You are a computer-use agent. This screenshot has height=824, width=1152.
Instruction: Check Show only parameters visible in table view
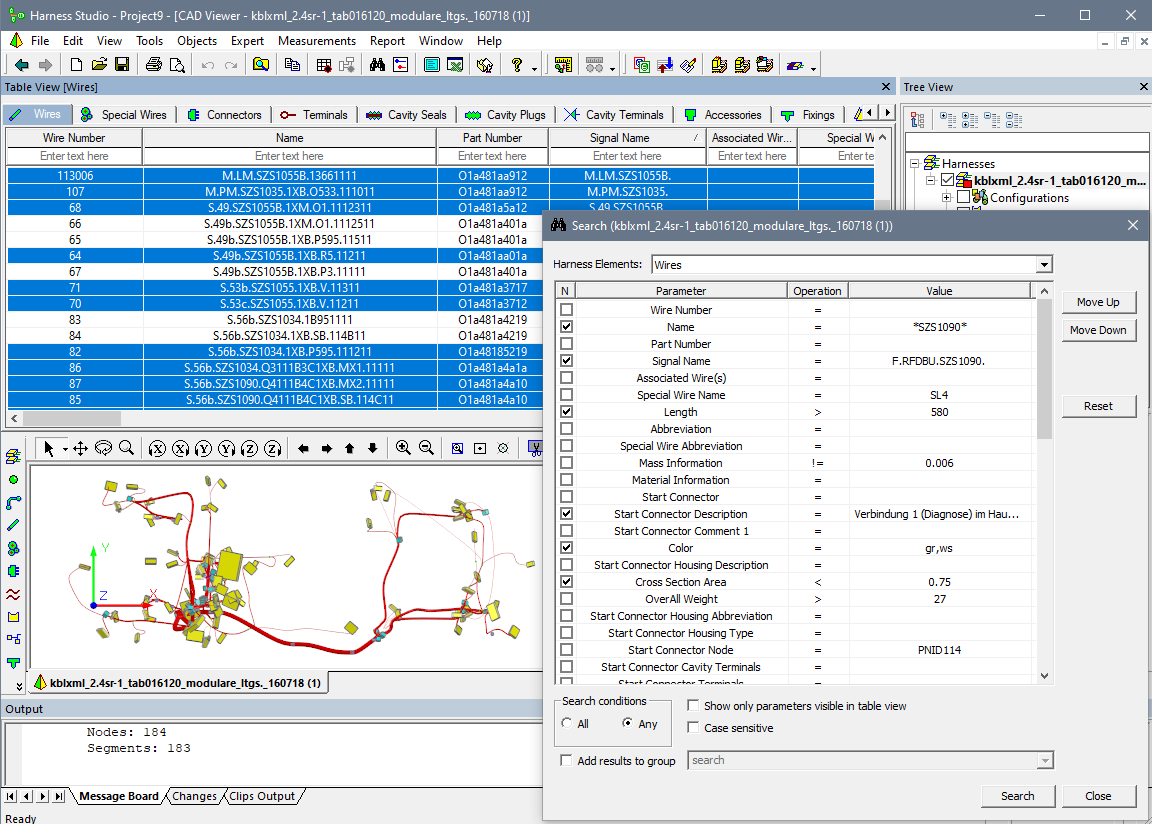[x=690, y=706]
